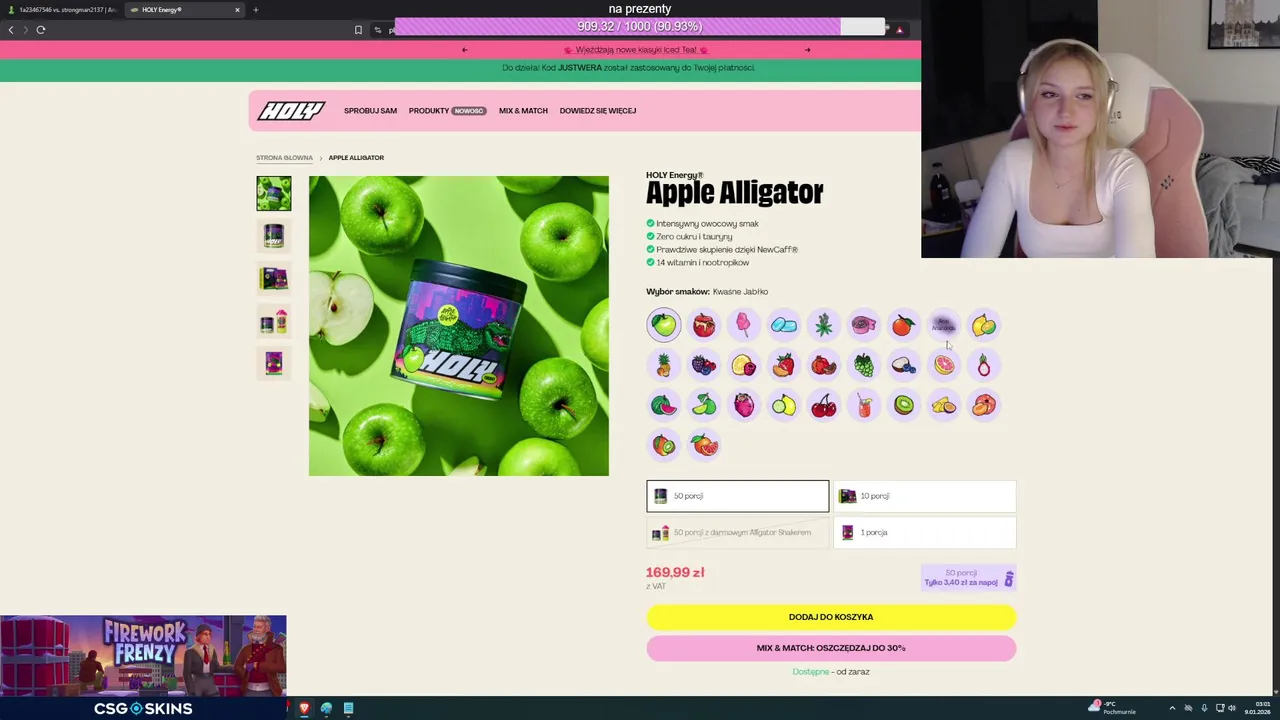Switch to the HOLY Energy browser tab
1280x720 pixels.
pos(185,10)
